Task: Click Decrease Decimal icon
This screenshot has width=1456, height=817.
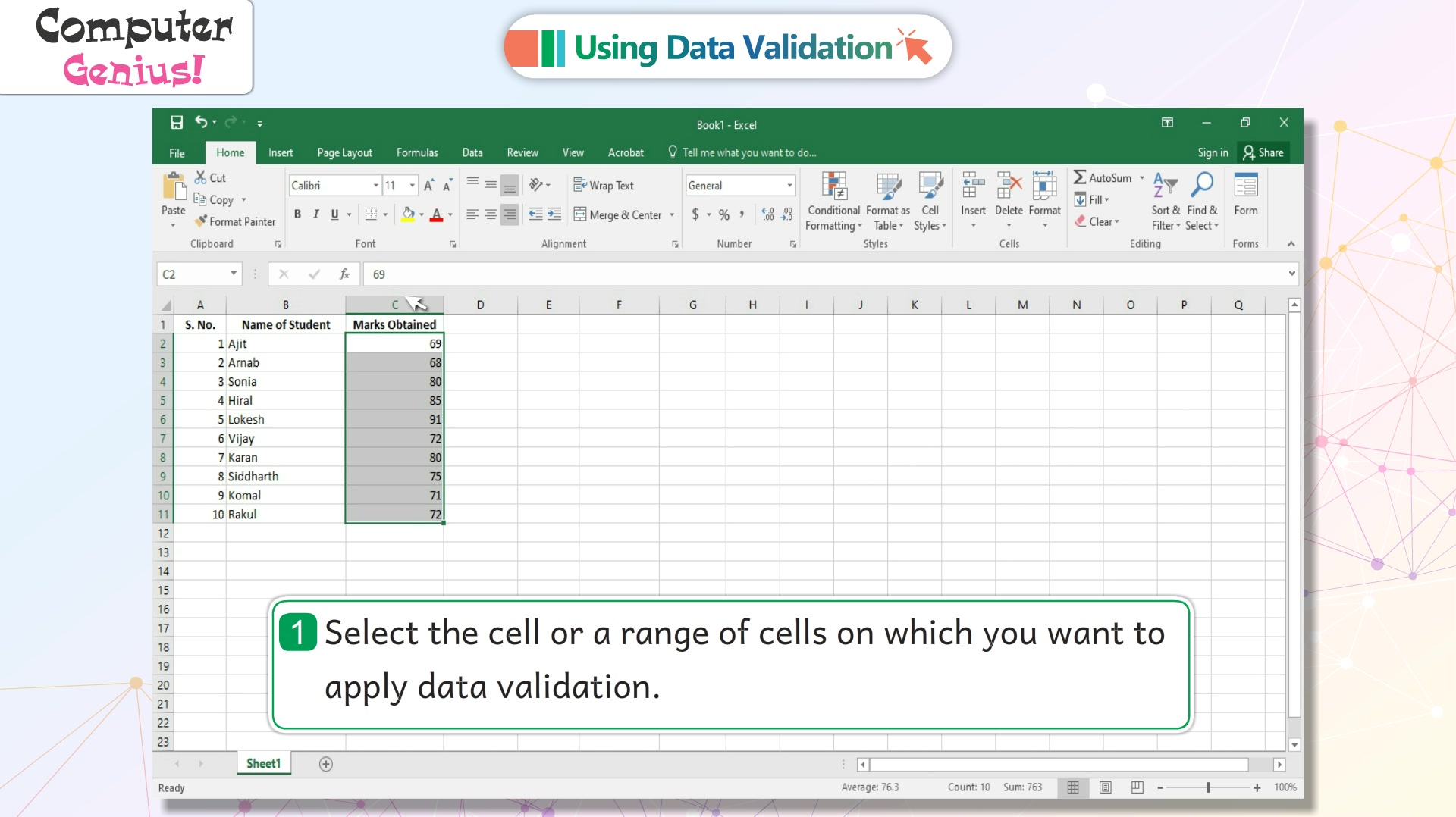Action: 787,214
